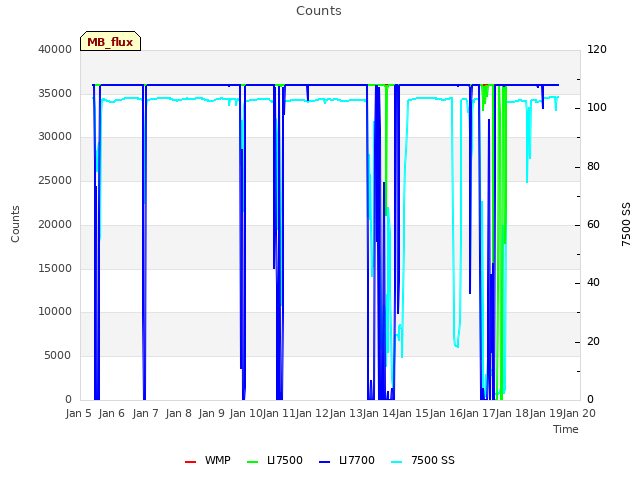The width and height of the screenshot is (640, 480).
Task: Select the WMP legend label
Action: point(218,460)
